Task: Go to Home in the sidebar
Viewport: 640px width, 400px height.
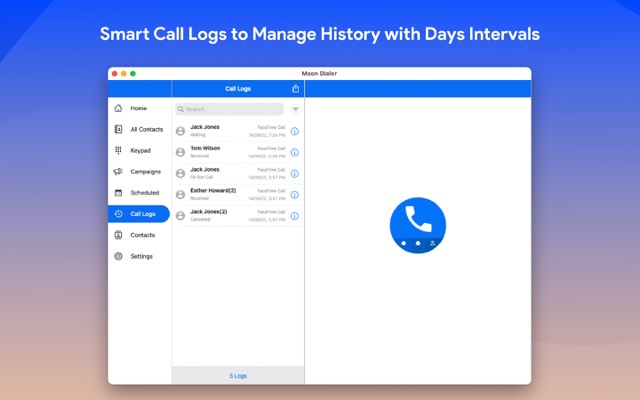Action: [137, 108]
